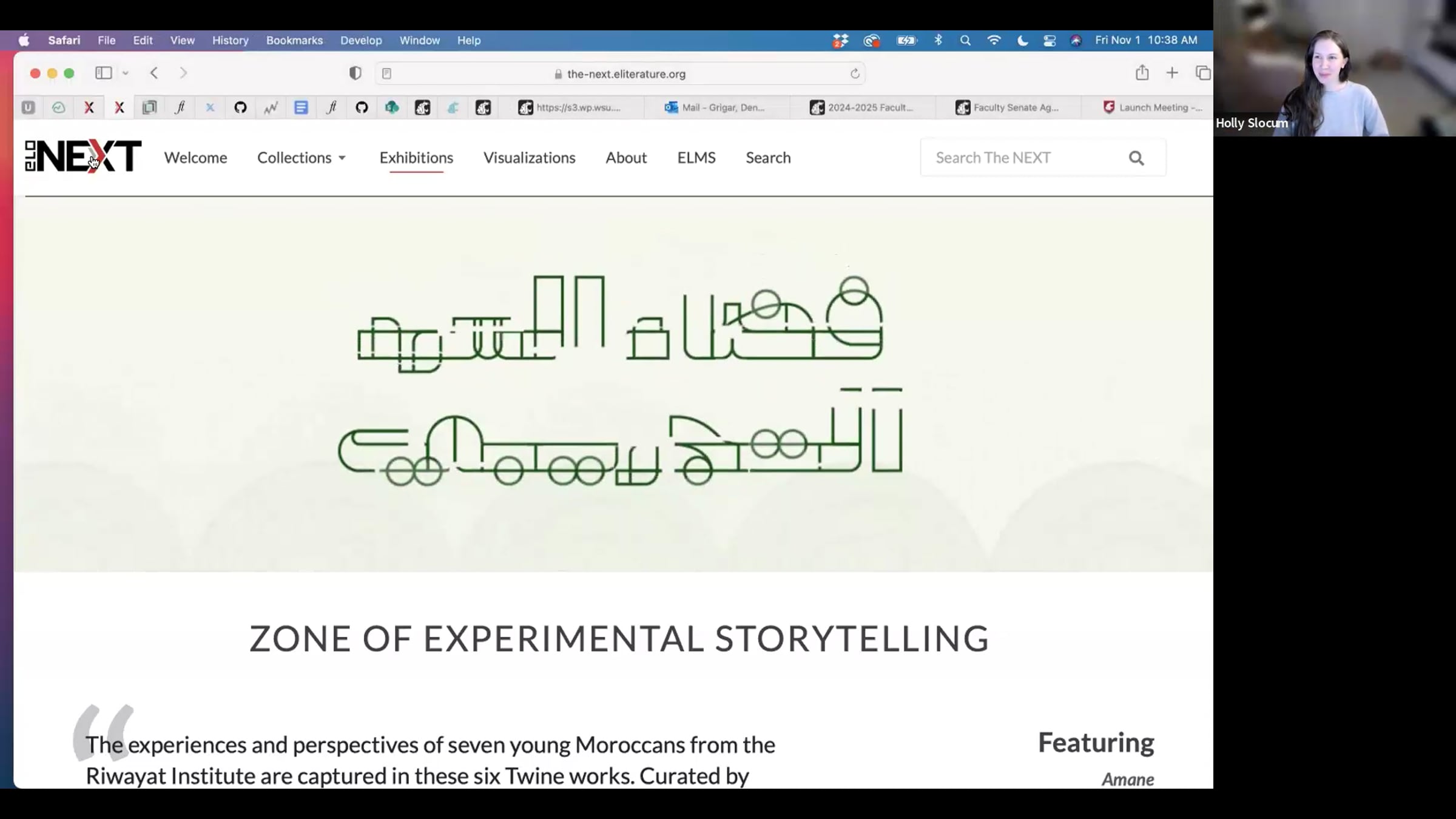Open the Bookmarks menu

coord(294,40)
